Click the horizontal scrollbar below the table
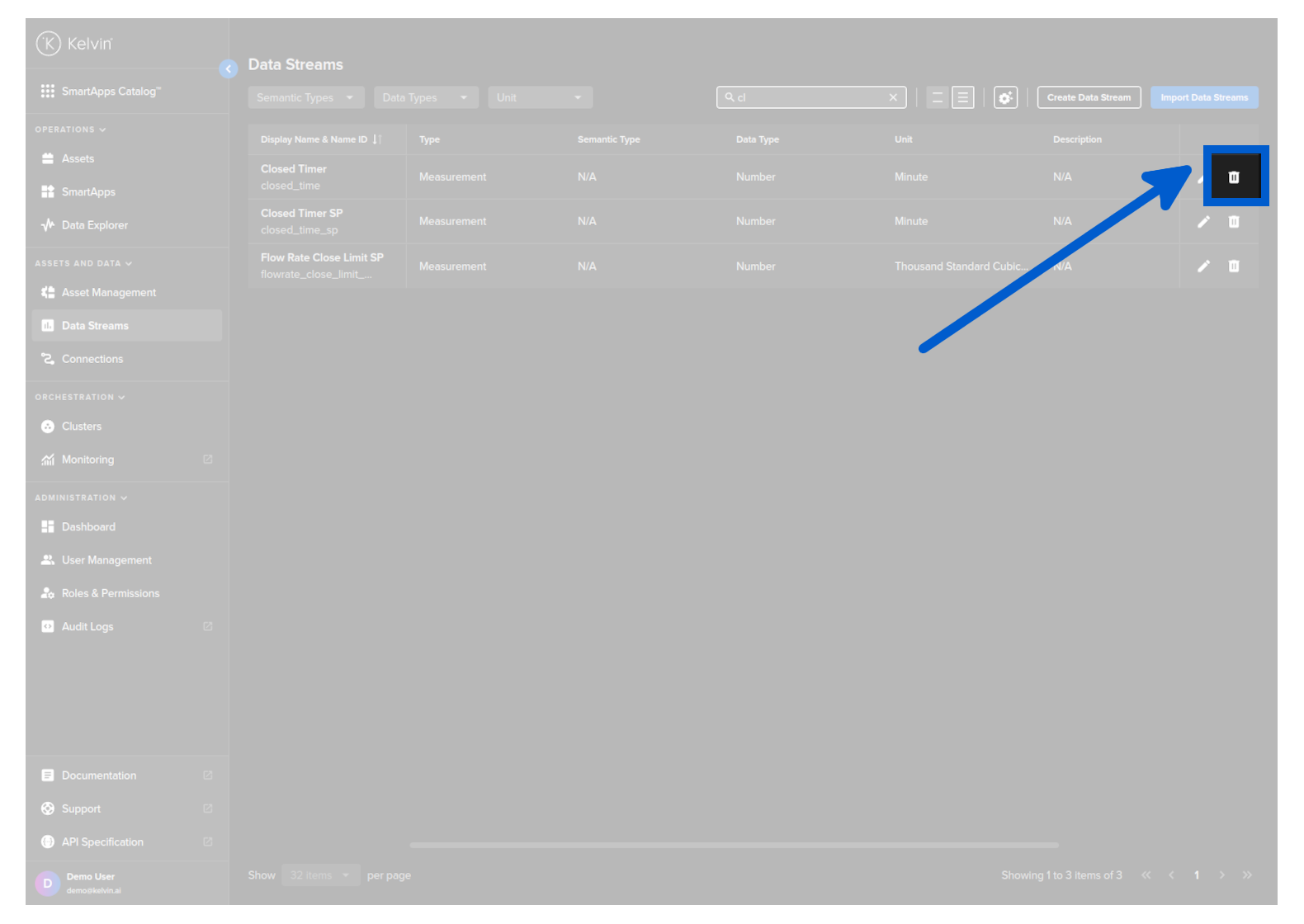 coord(734,845)
